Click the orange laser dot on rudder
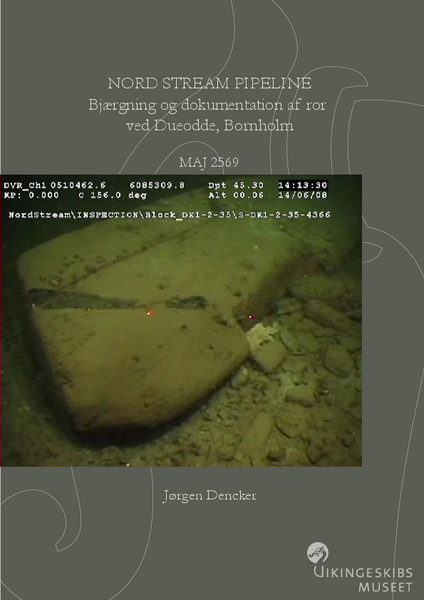 point(149,314)
